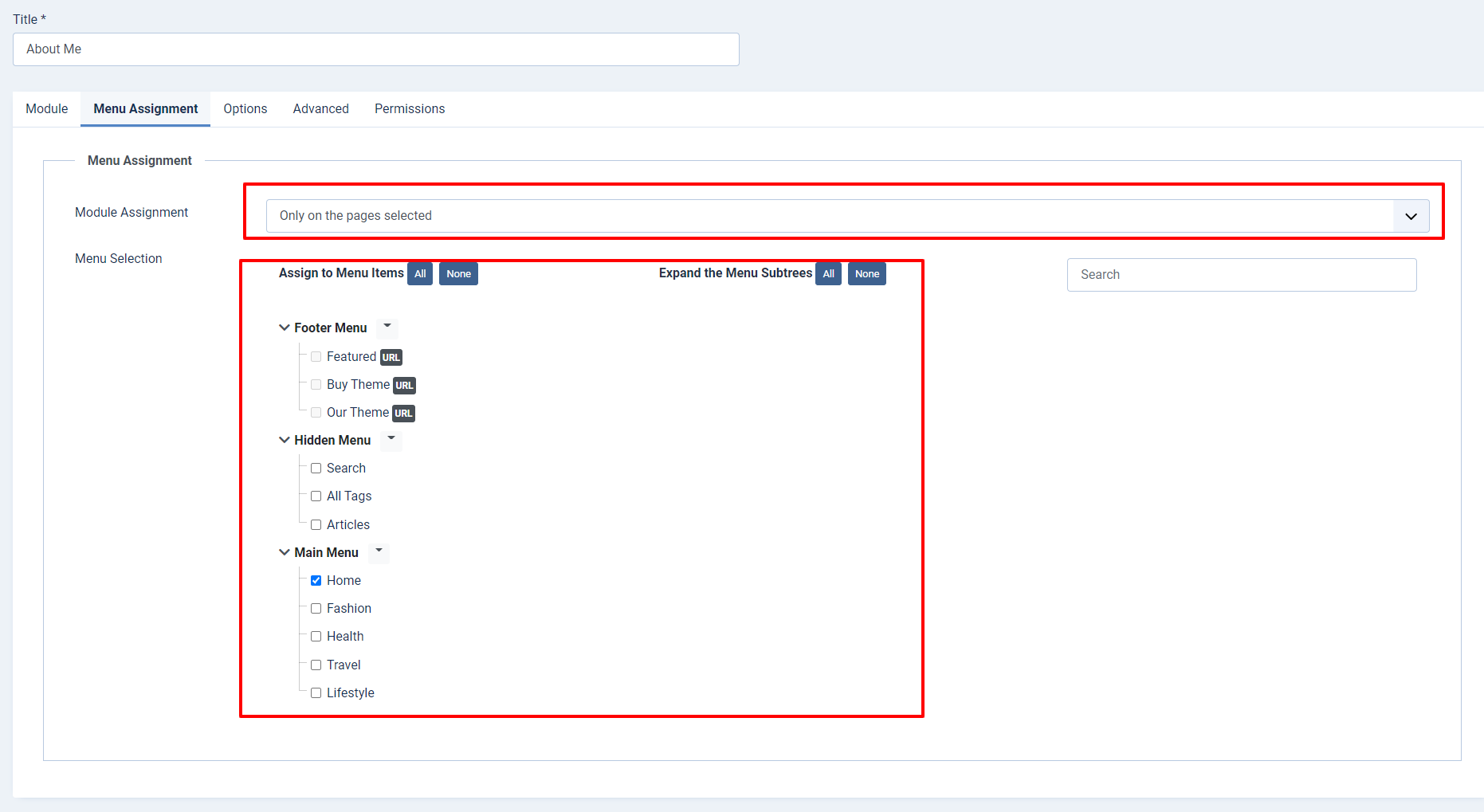Tick the Lifestyle checkbox
1484x812 pixels.
pos(316,693)
